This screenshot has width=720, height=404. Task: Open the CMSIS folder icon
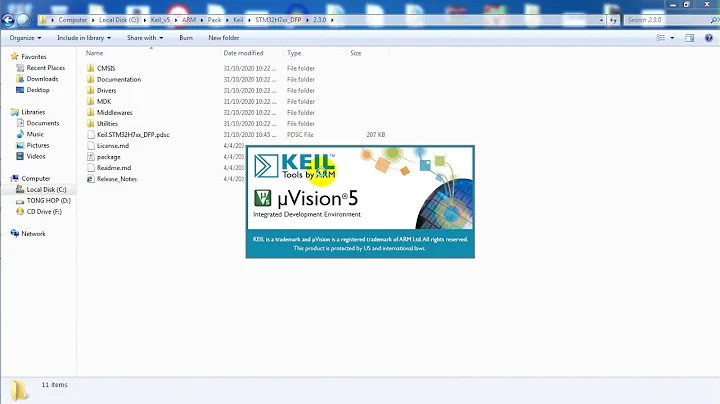click(x=90, y=68)
